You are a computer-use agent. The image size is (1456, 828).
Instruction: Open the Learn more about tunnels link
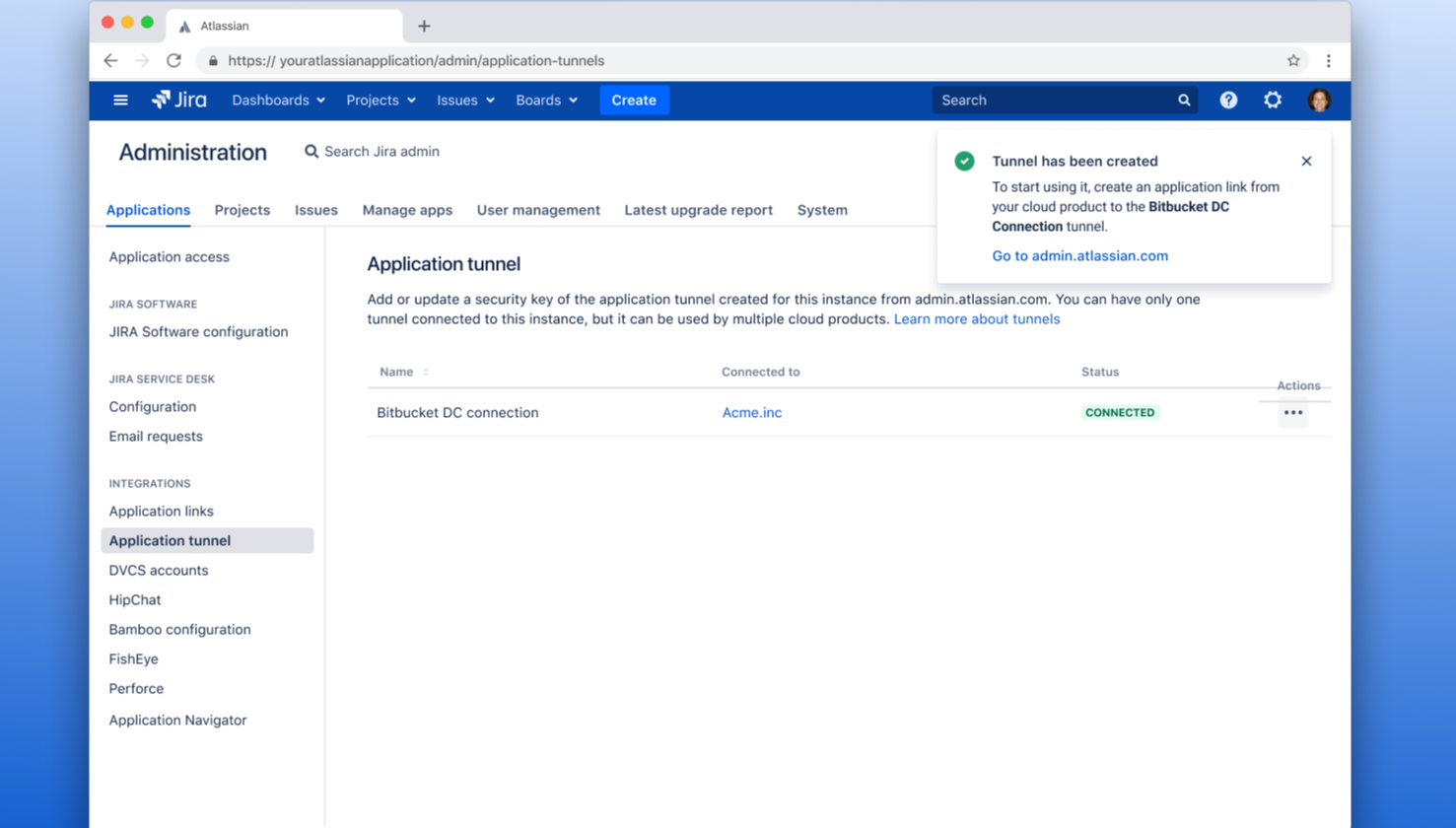pyautogui.click(x=976, y=319)
